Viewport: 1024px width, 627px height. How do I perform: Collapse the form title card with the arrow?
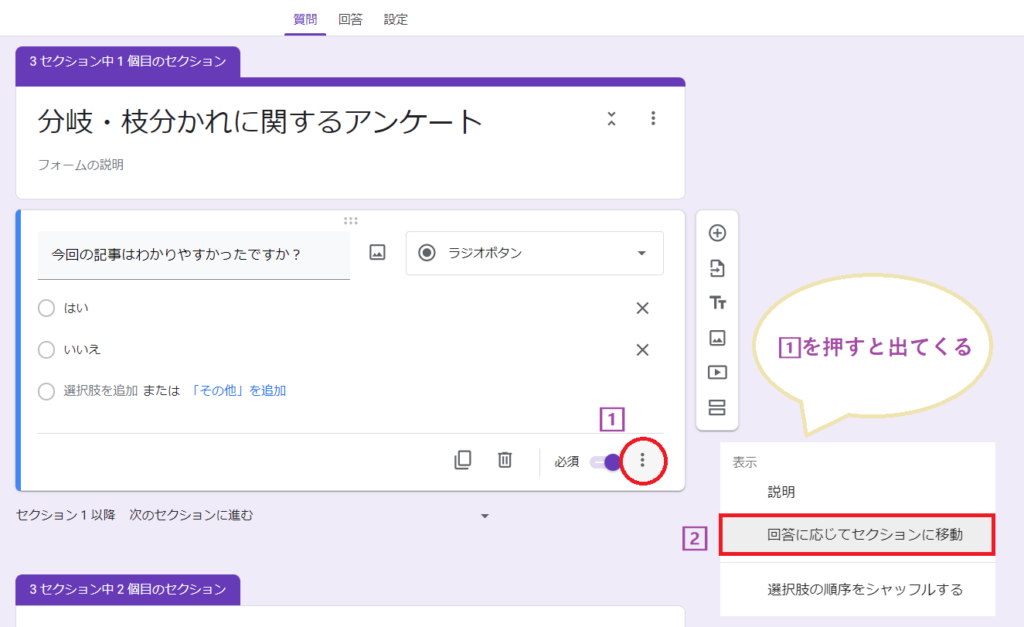pyautogui.click(x=611, y=117)
